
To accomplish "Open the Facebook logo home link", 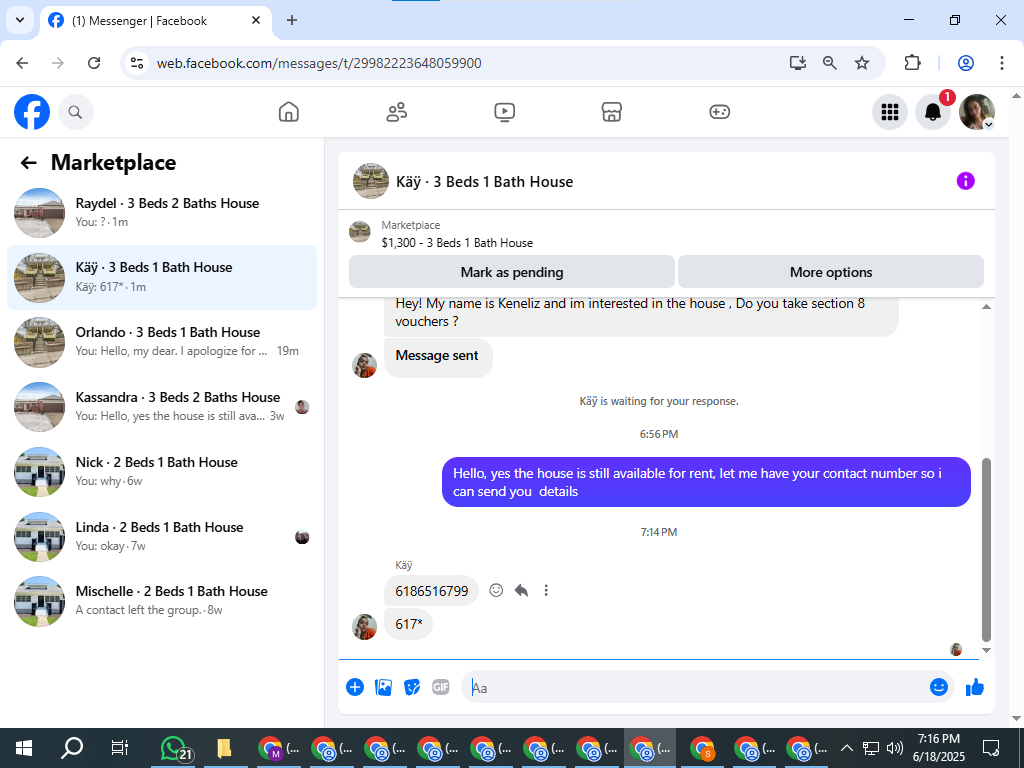I will click(32, 112).
